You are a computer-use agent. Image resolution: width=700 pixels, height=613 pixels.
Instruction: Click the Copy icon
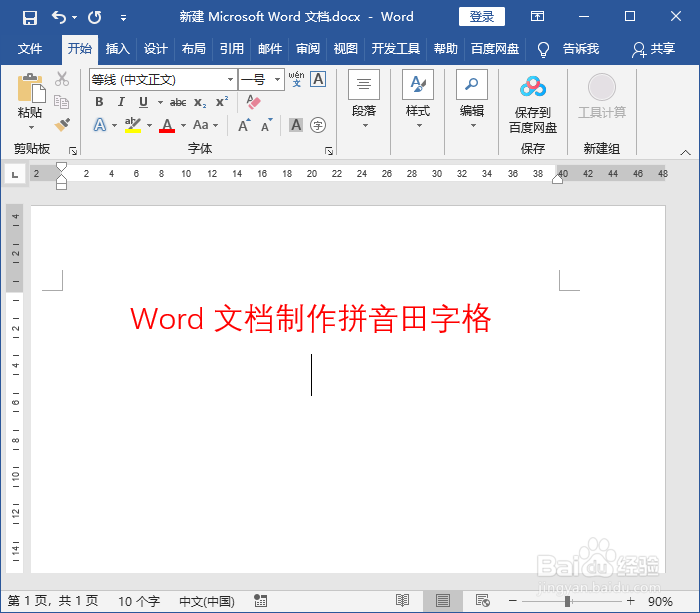(x=62, y=102)
